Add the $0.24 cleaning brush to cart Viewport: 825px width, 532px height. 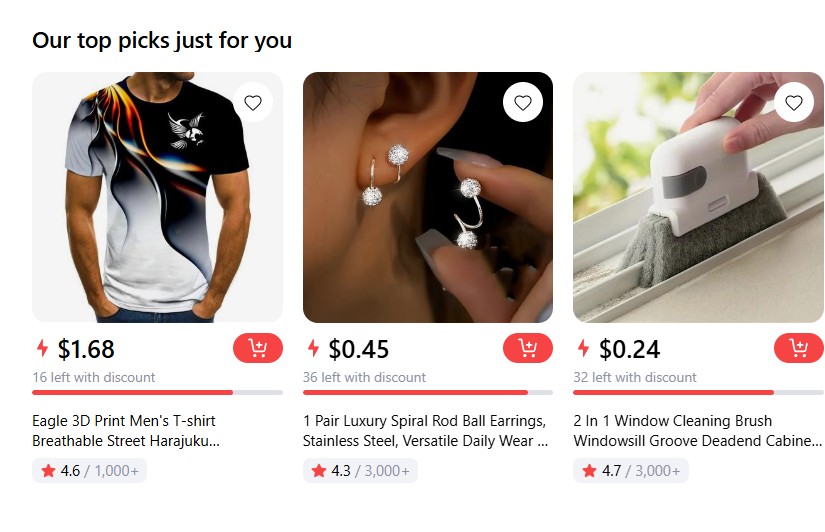[798, 348]
